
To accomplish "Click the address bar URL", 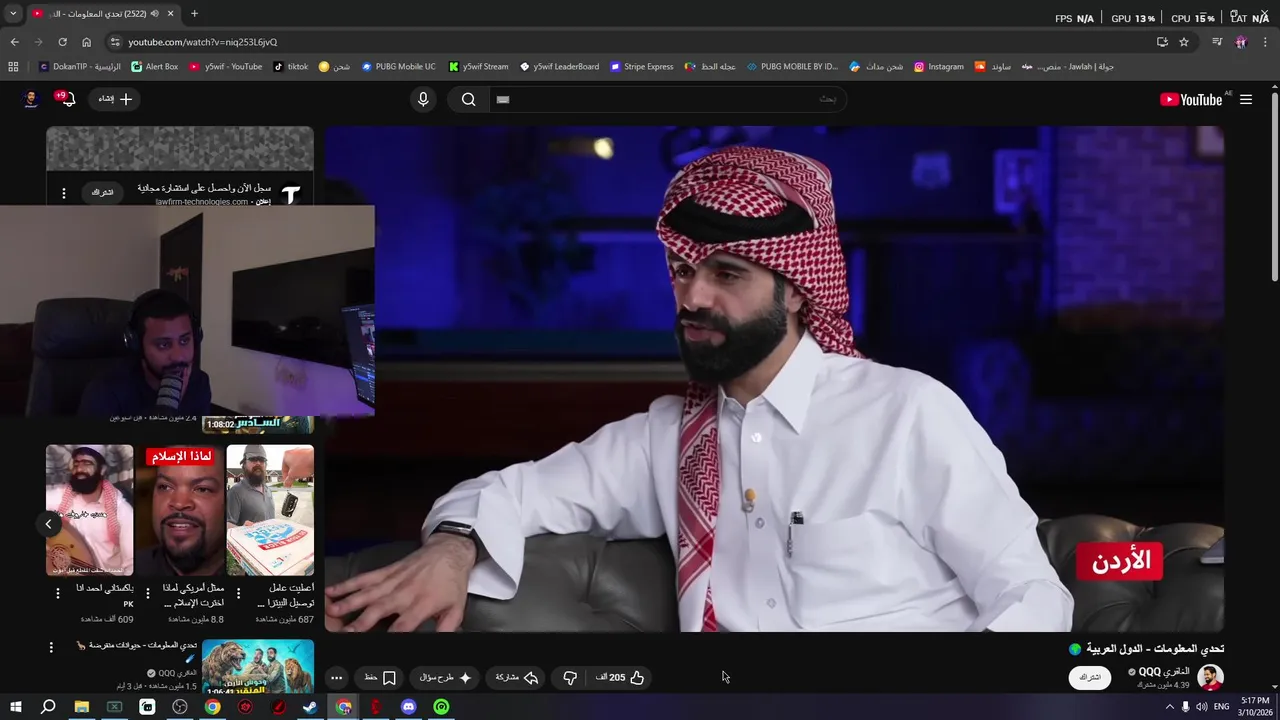I will coord(203,42).
